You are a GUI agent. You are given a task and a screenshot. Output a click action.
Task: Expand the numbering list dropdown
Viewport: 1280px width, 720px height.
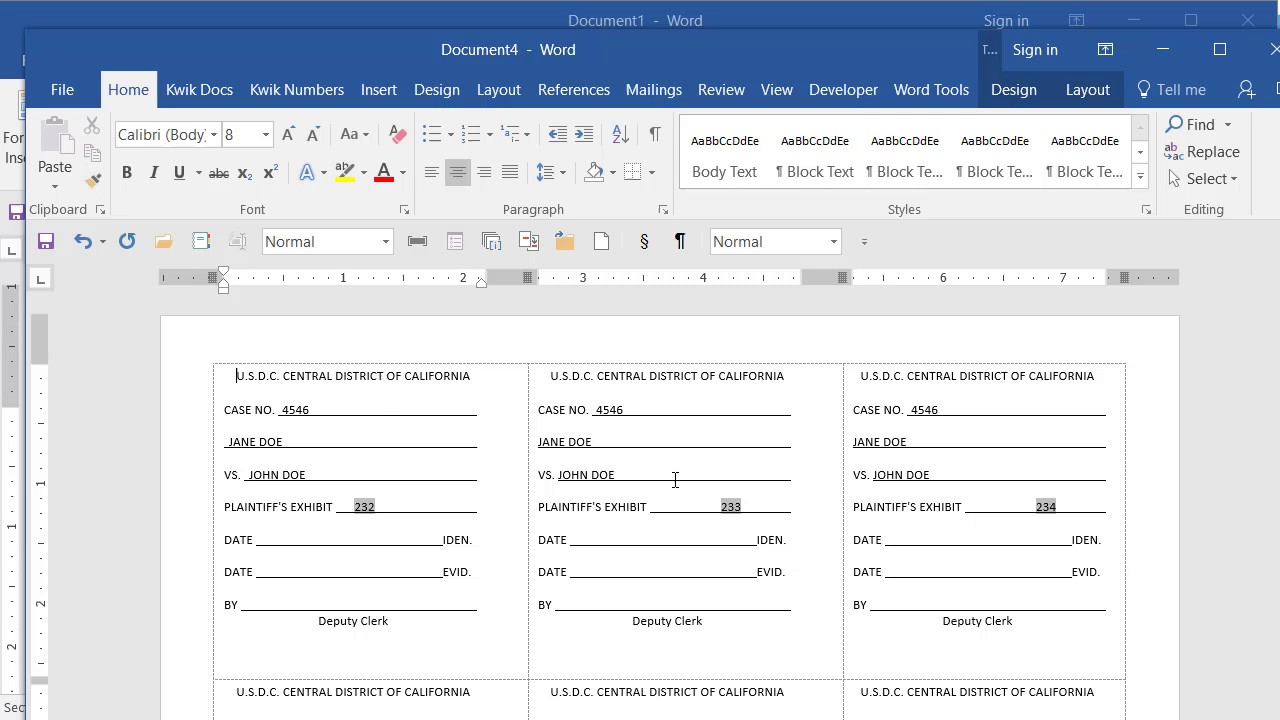tap(489, 134)
